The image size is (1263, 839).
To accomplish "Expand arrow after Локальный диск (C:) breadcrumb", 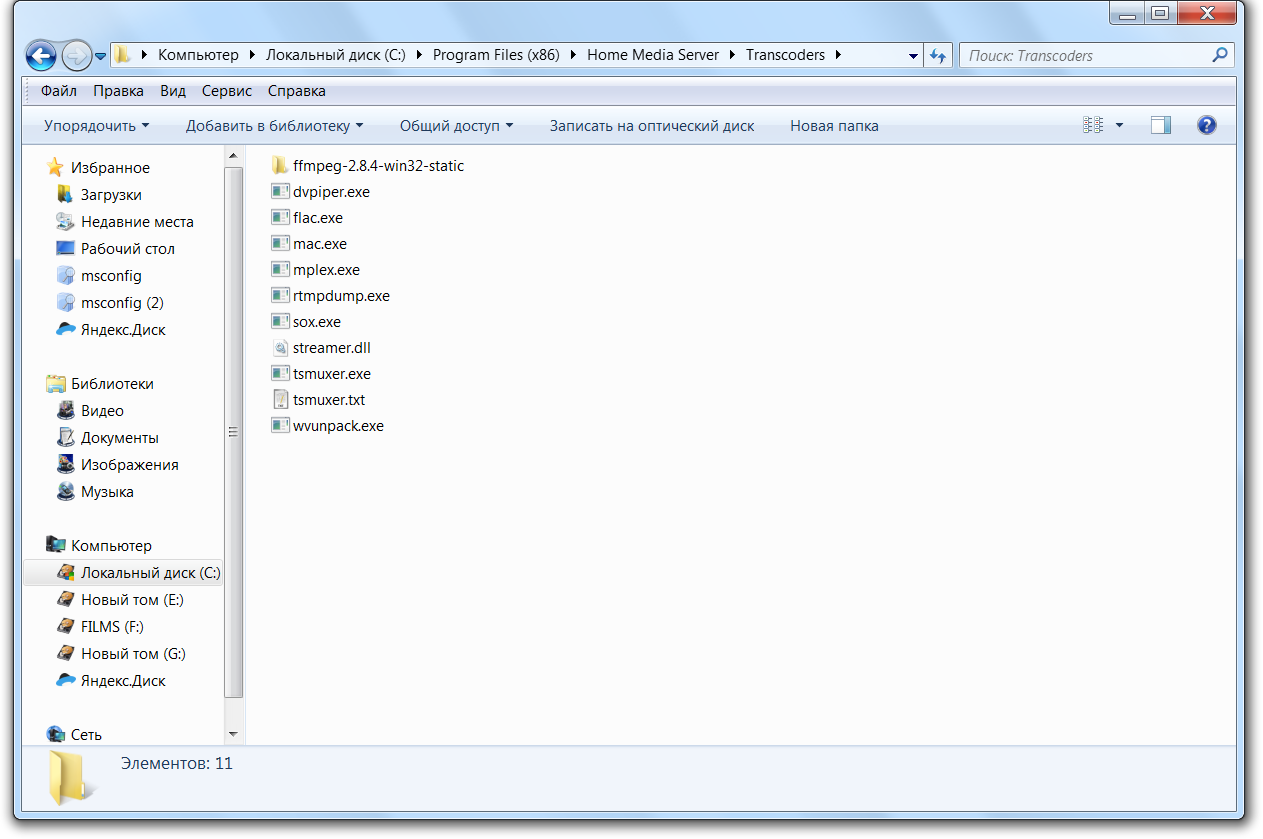I will click(419, 56).
